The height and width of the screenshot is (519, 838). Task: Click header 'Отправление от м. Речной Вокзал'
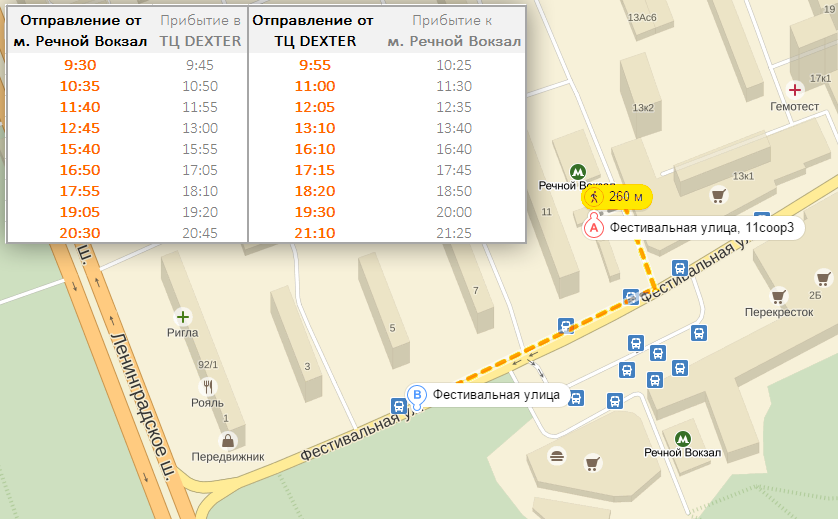click(80, 31)
